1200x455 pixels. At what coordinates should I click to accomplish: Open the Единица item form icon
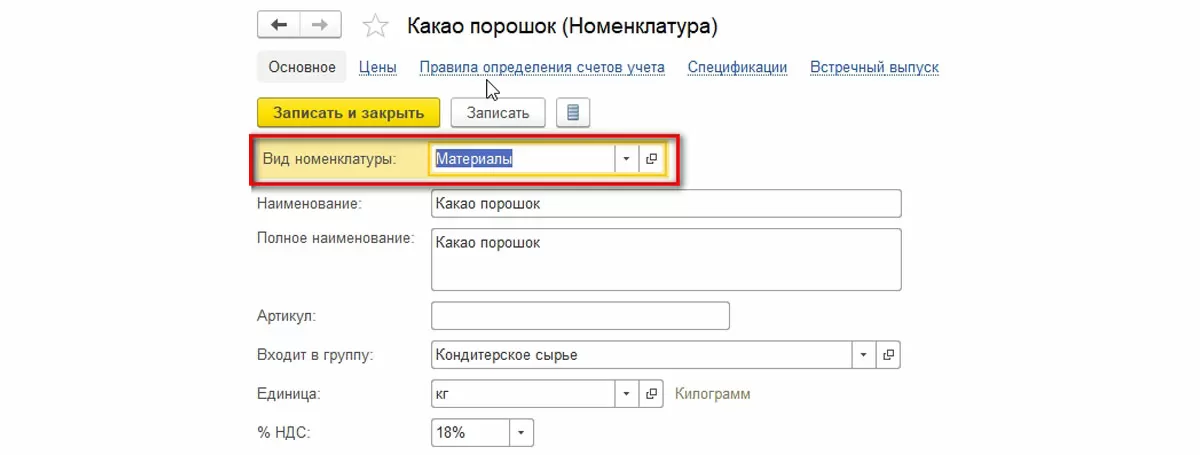point(652,394)
